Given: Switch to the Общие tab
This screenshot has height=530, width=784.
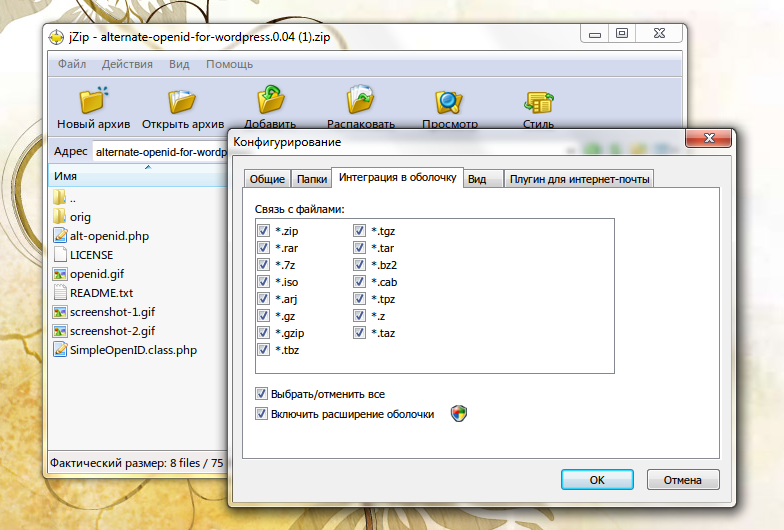Looking at the screenshot, I should 267,179.
